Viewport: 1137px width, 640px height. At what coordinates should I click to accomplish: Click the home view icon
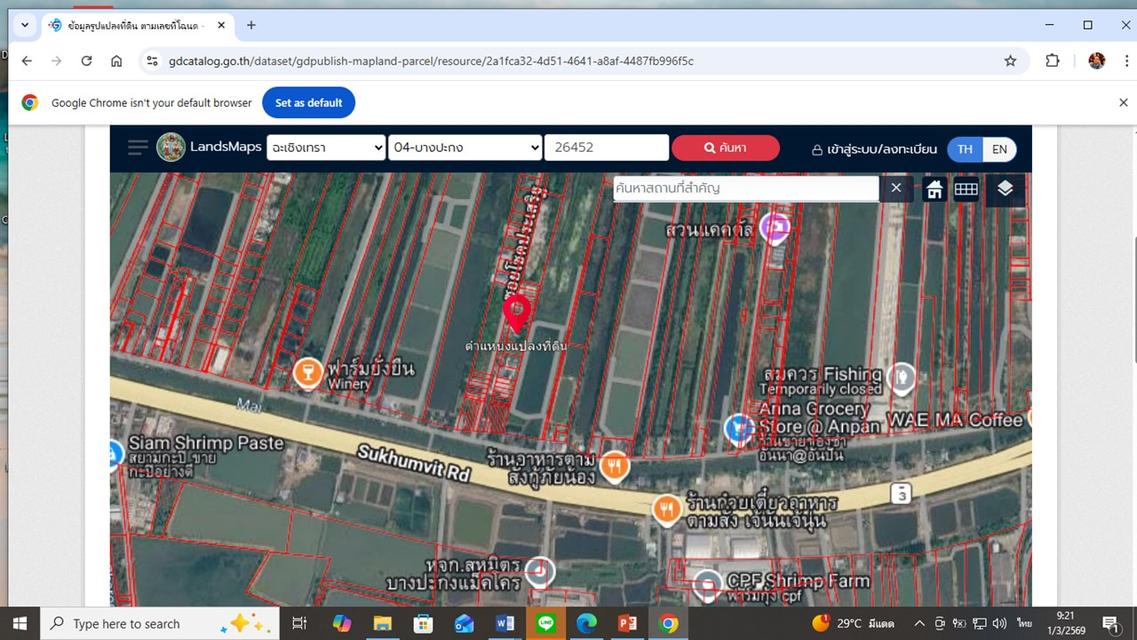pos(934,189)
